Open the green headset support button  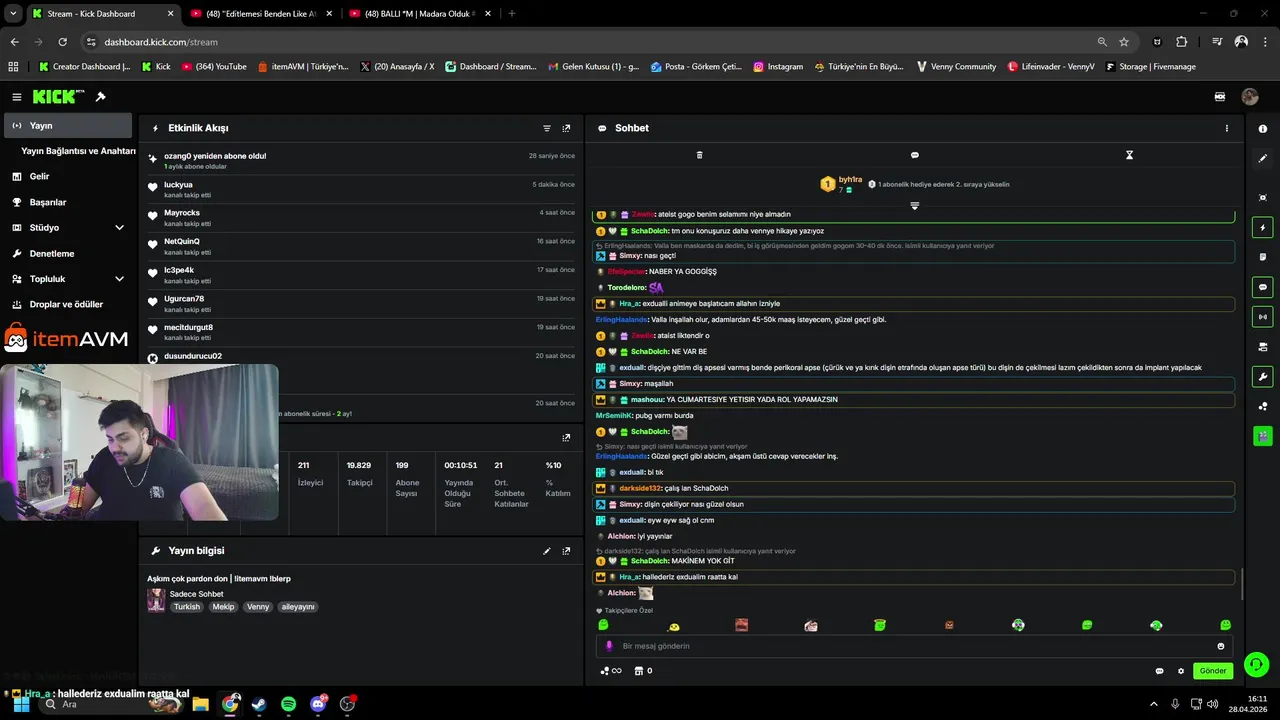1257,663
